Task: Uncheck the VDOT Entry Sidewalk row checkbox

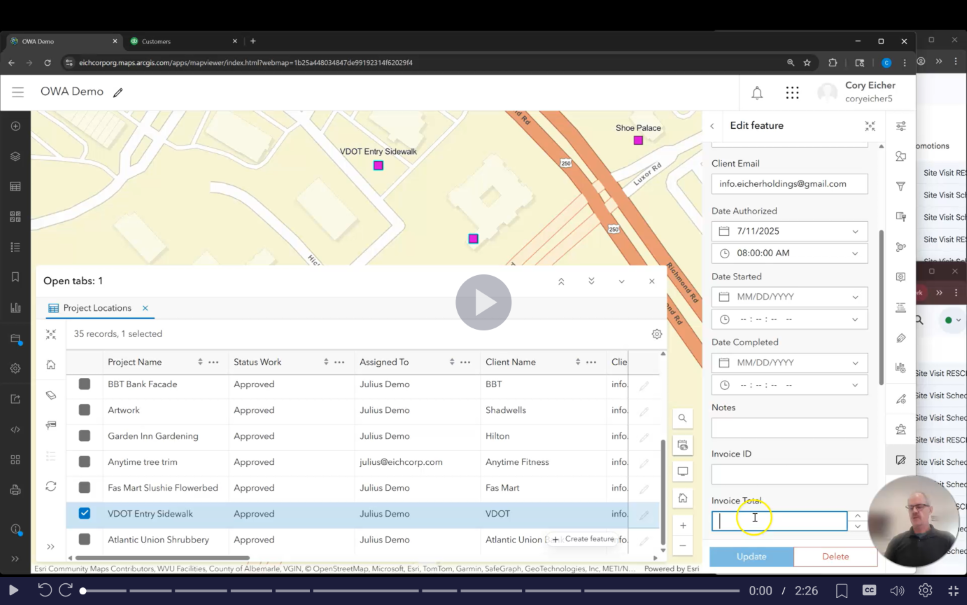Action: (x=85, y=514)
